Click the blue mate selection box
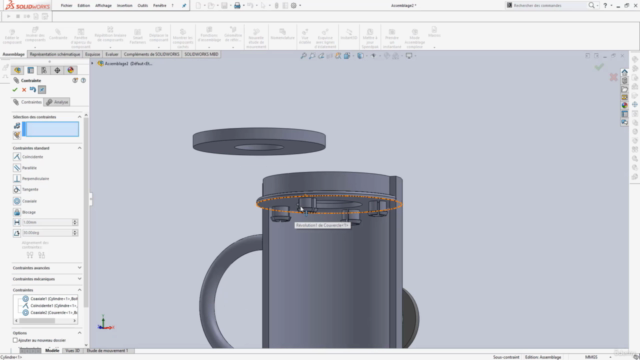 [x=50, y=129]
